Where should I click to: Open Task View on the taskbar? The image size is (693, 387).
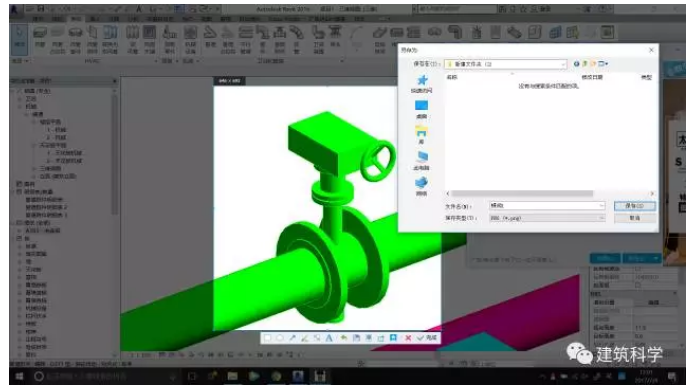click(192, 376)
